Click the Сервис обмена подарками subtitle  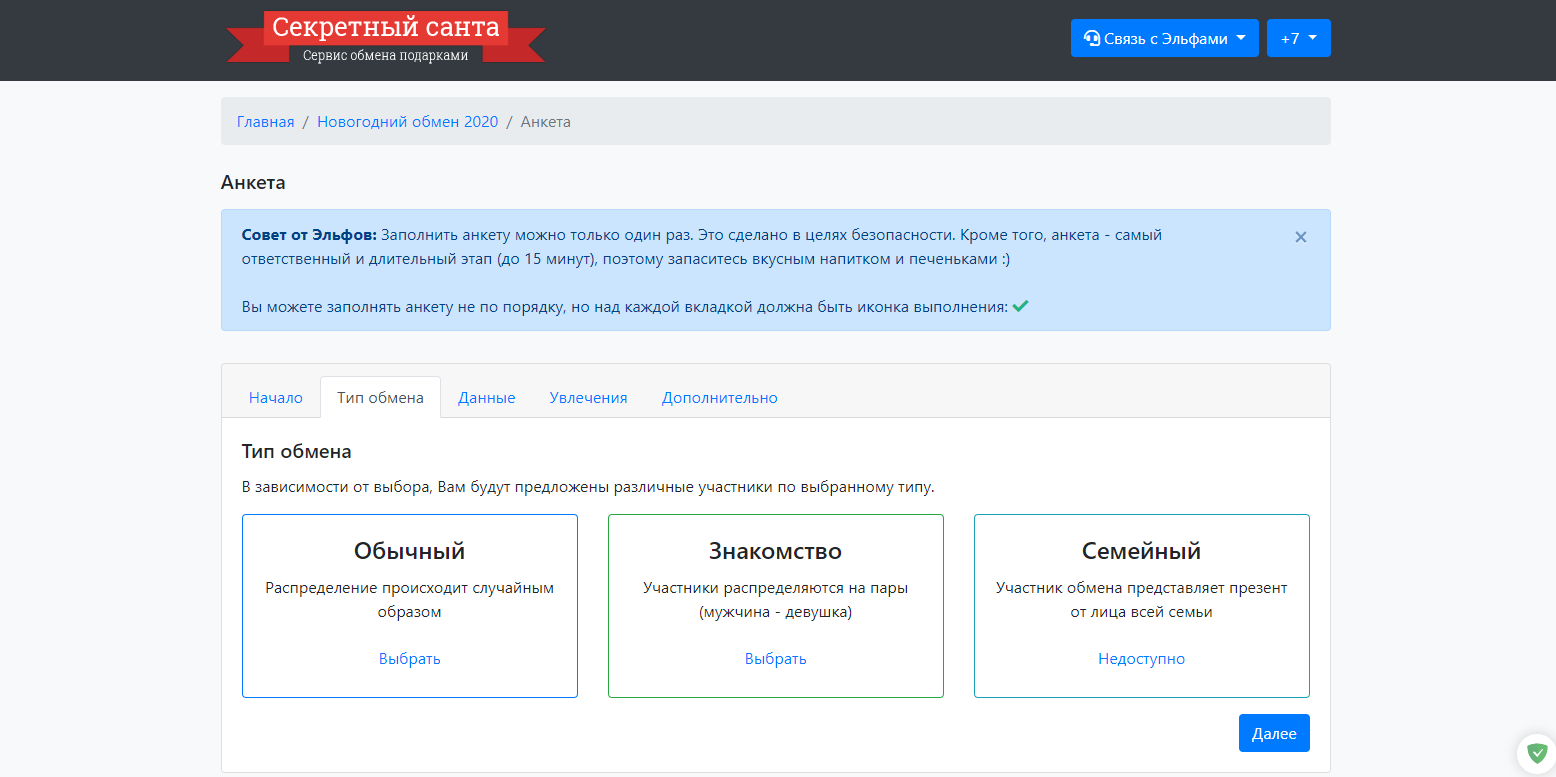(385, 55)
